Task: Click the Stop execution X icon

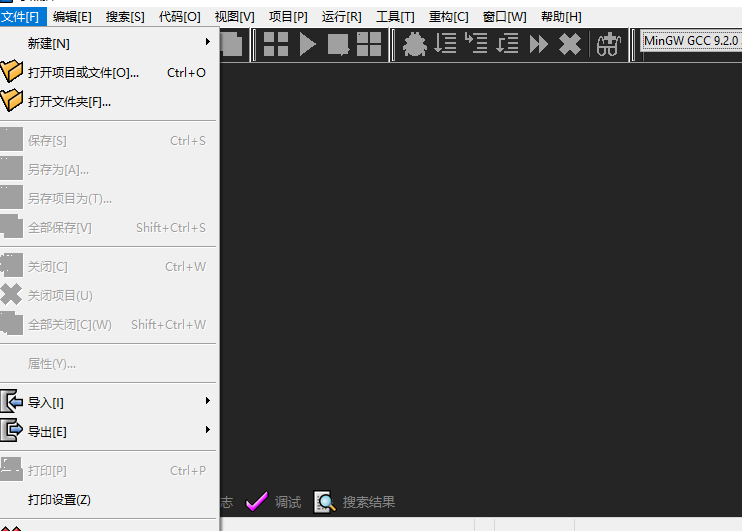Action: [x=570, y=44]
